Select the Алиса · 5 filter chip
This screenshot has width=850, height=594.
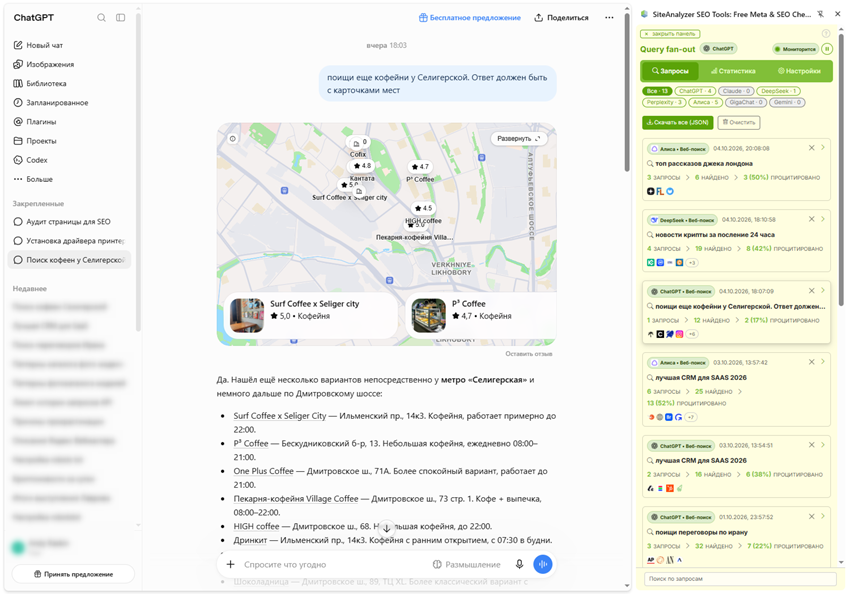(x=705, y=102)
